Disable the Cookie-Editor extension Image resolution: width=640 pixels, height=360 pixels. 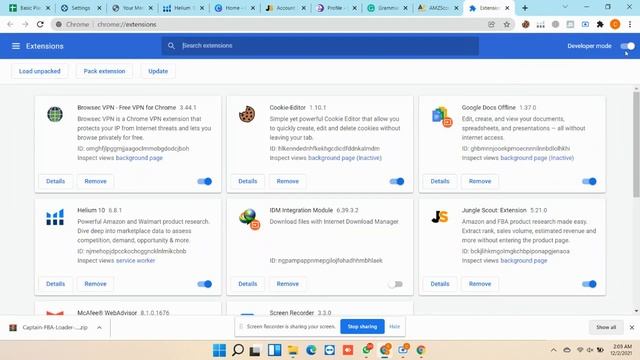coord(397,181)
